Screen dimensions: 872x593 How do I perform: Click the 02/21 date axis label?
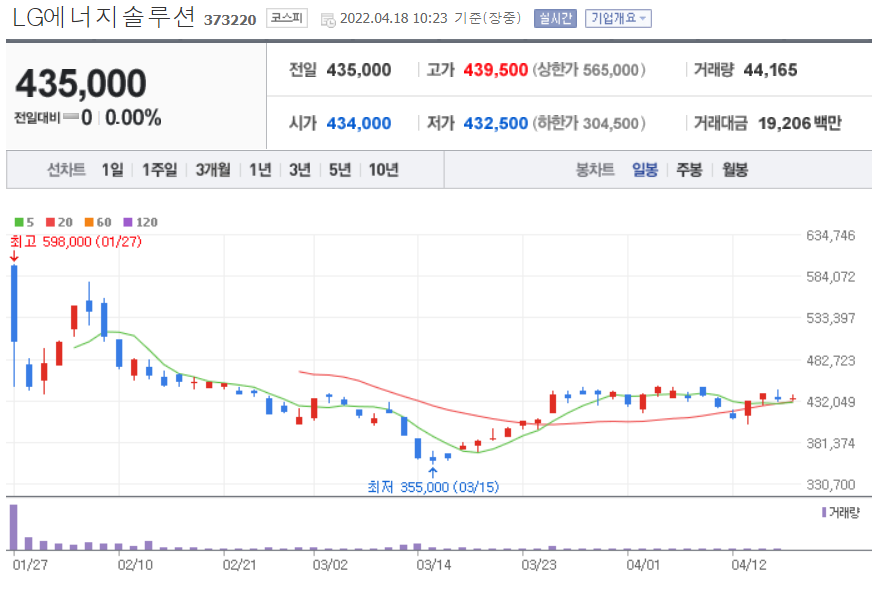240,565
